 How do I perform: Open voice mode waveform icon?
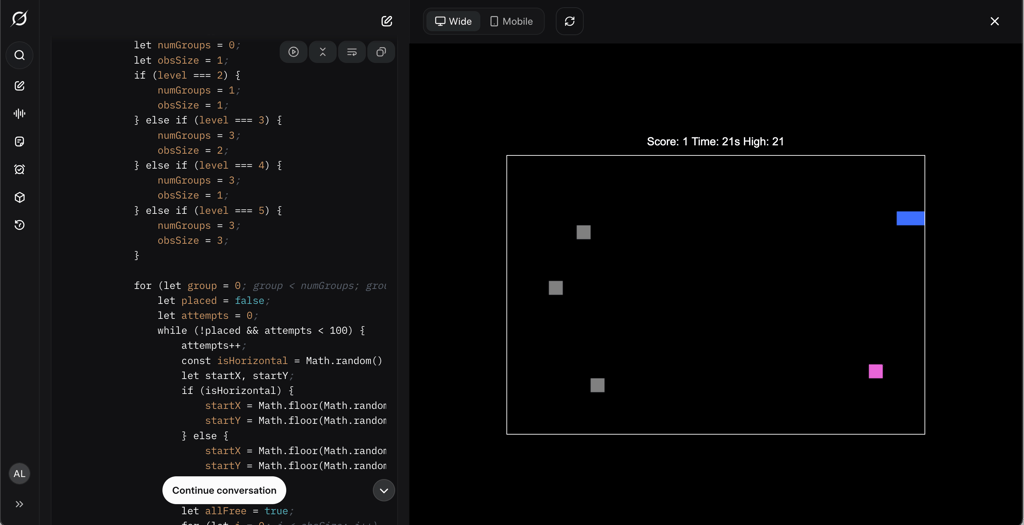[20, 114]
